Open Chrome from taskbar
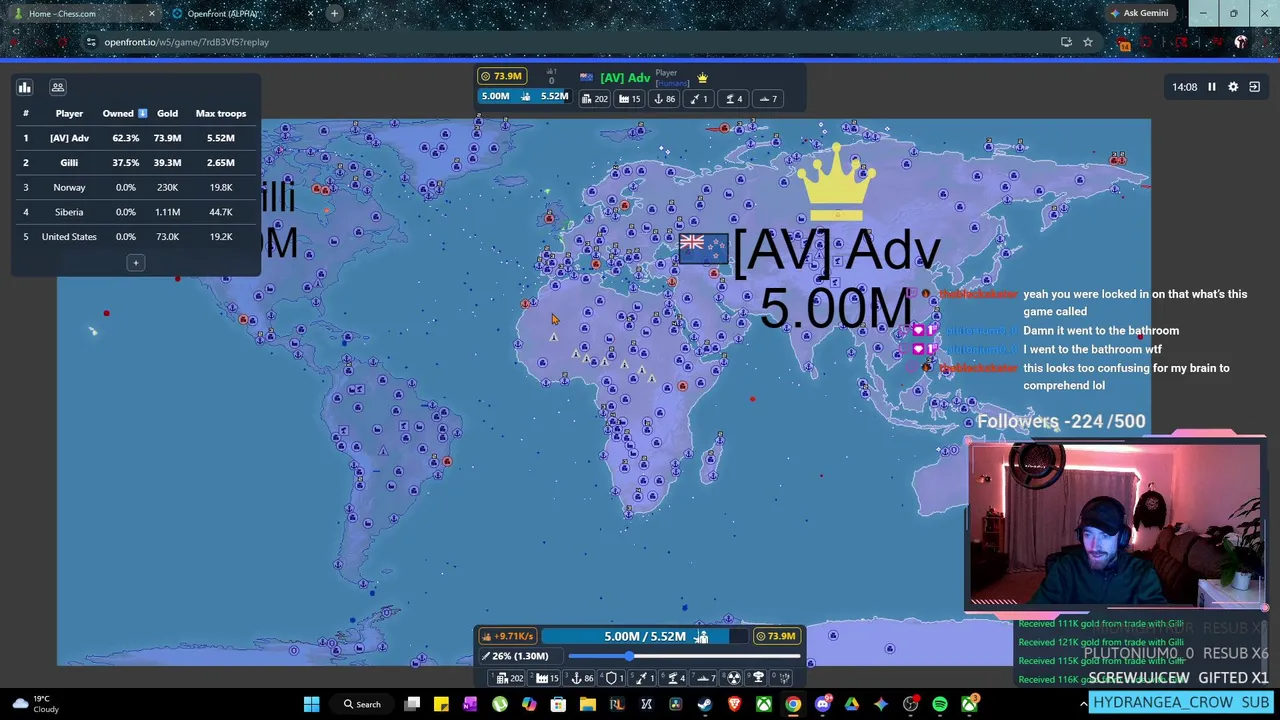 pos(793,705)
